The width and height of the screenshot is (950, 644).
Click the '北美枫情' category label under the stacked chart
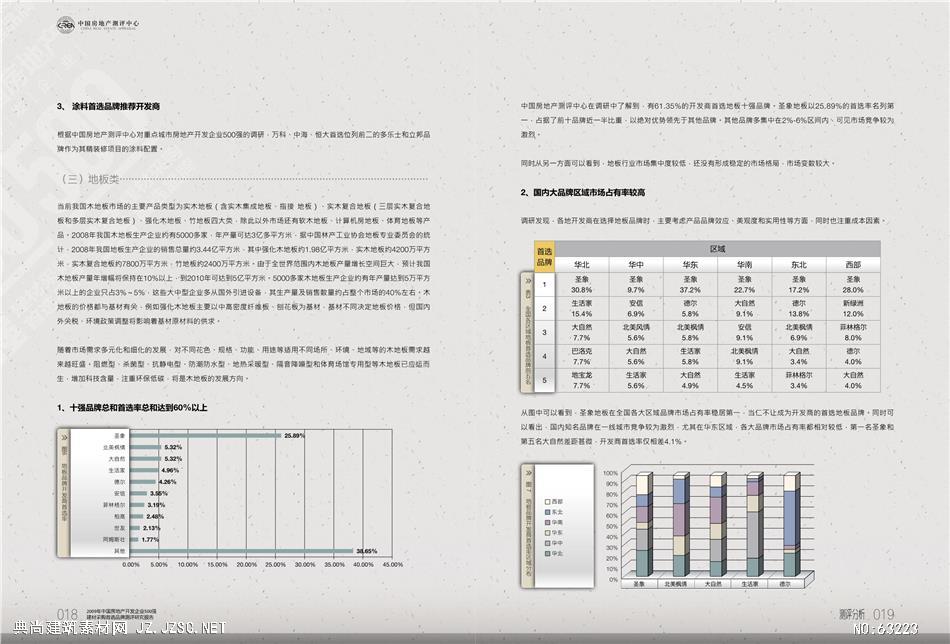[x=676, y=584]
